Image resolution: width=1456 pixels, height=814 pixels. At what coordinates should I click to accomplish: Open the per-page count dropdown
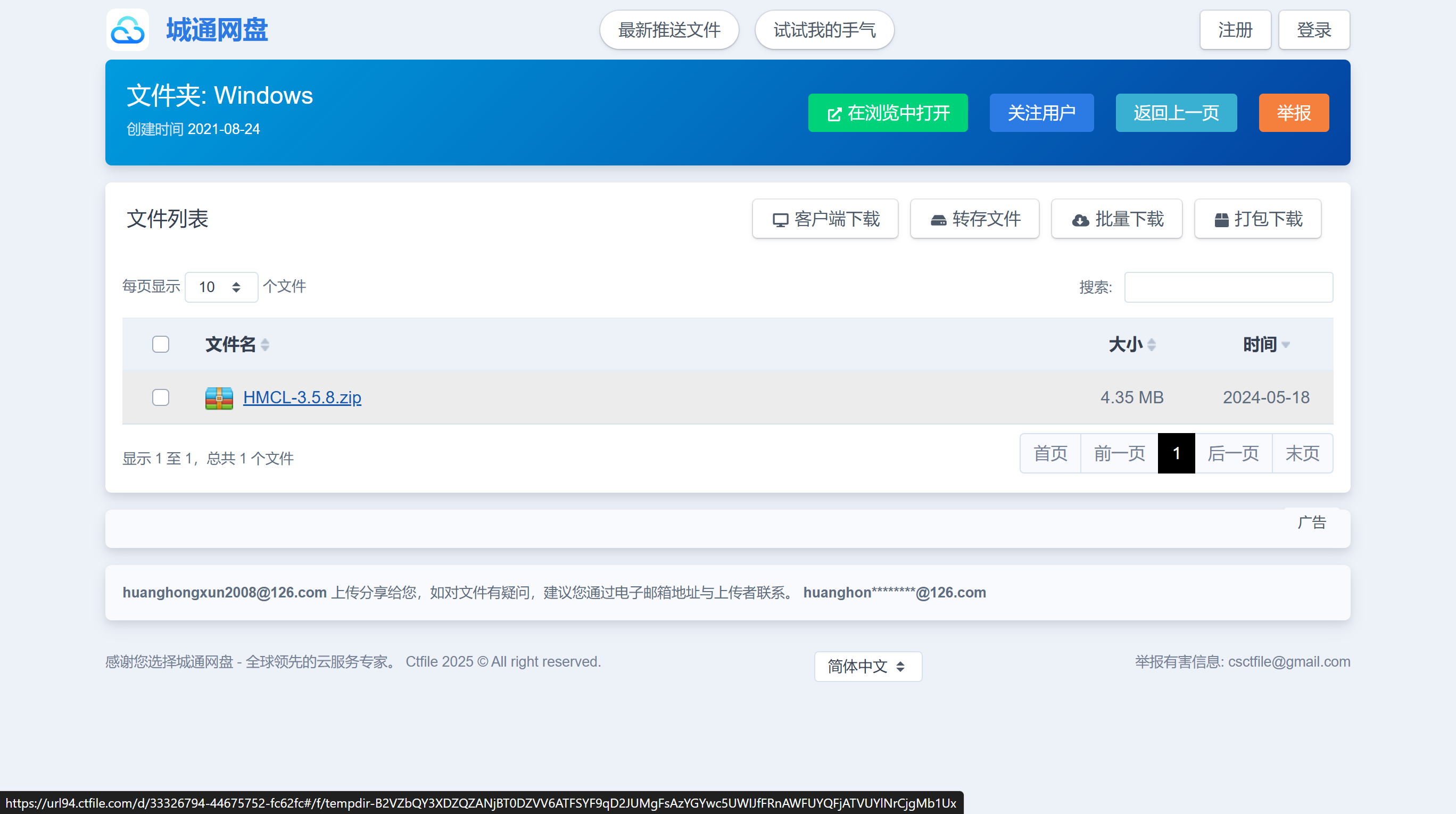coord(221,287)
